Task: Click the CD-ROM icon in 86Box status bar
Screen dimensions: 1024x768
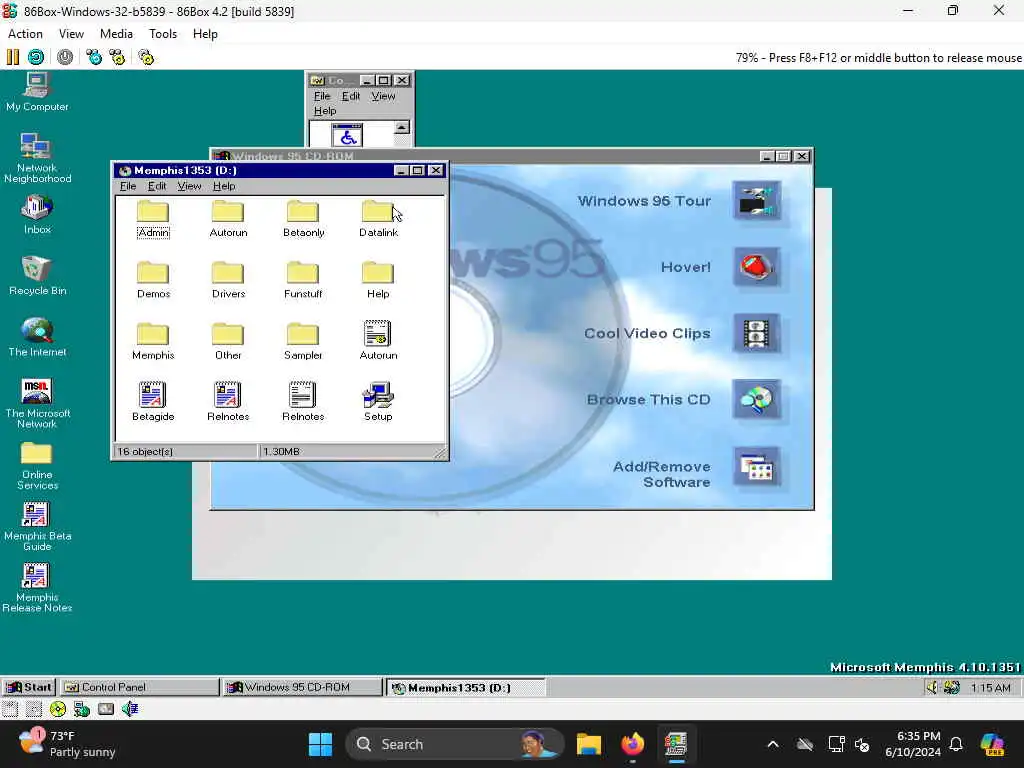Action: 58,709
